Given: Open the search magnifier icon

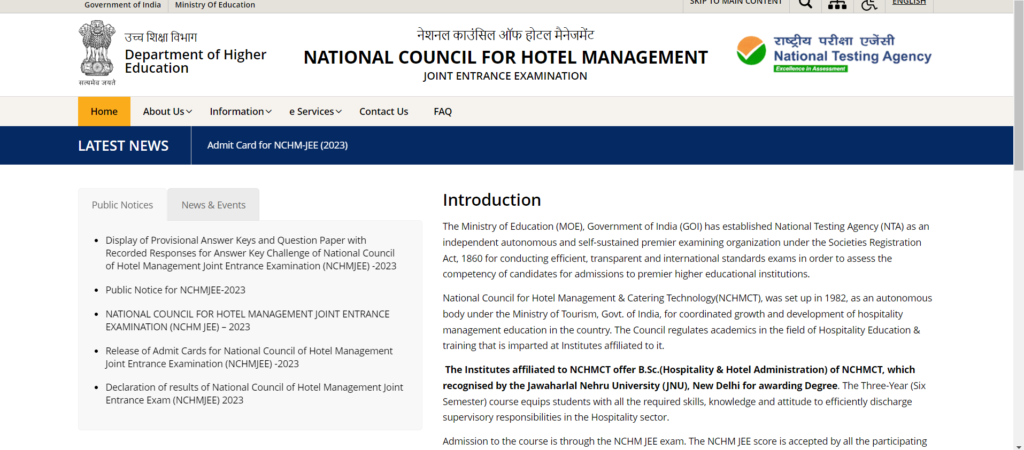Looking at the screenshot, I should [806, 3].
